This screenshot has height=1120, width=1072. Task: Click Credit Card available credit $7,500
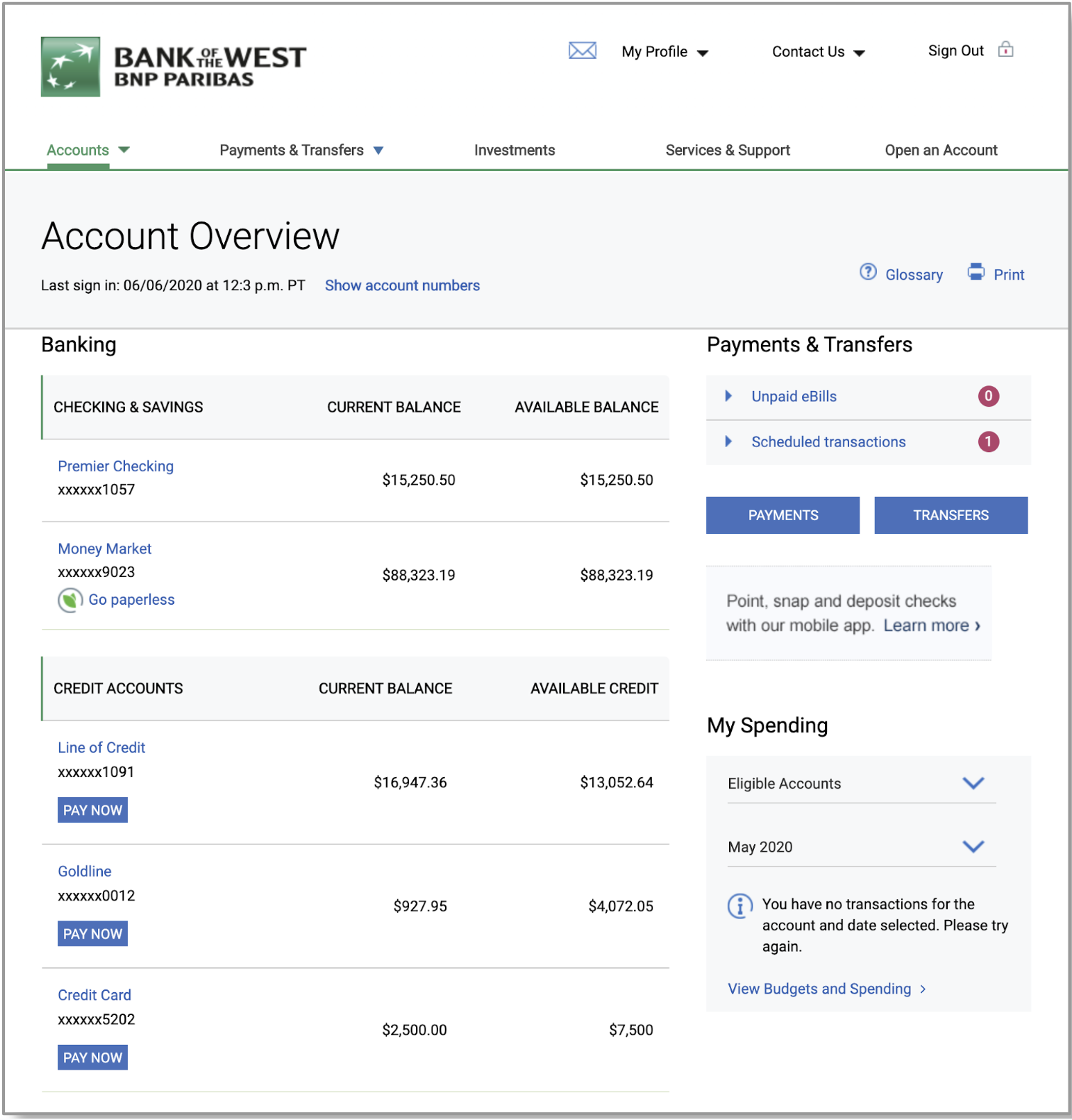coord(631,1030)
